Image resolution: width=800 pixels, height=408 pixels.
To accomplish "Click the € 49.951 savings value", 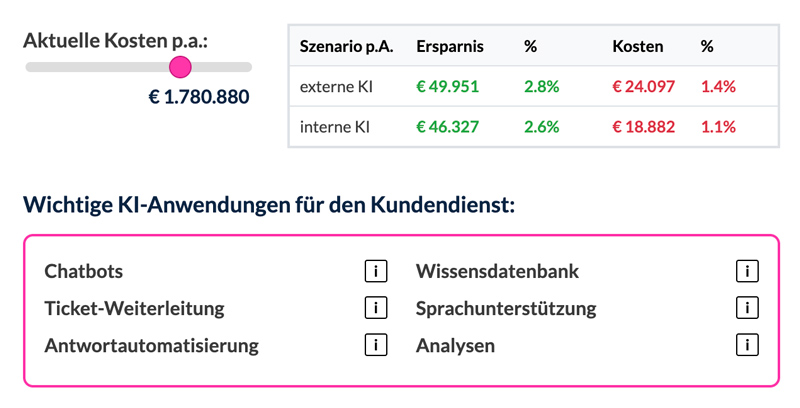I will tap(448, 87).
